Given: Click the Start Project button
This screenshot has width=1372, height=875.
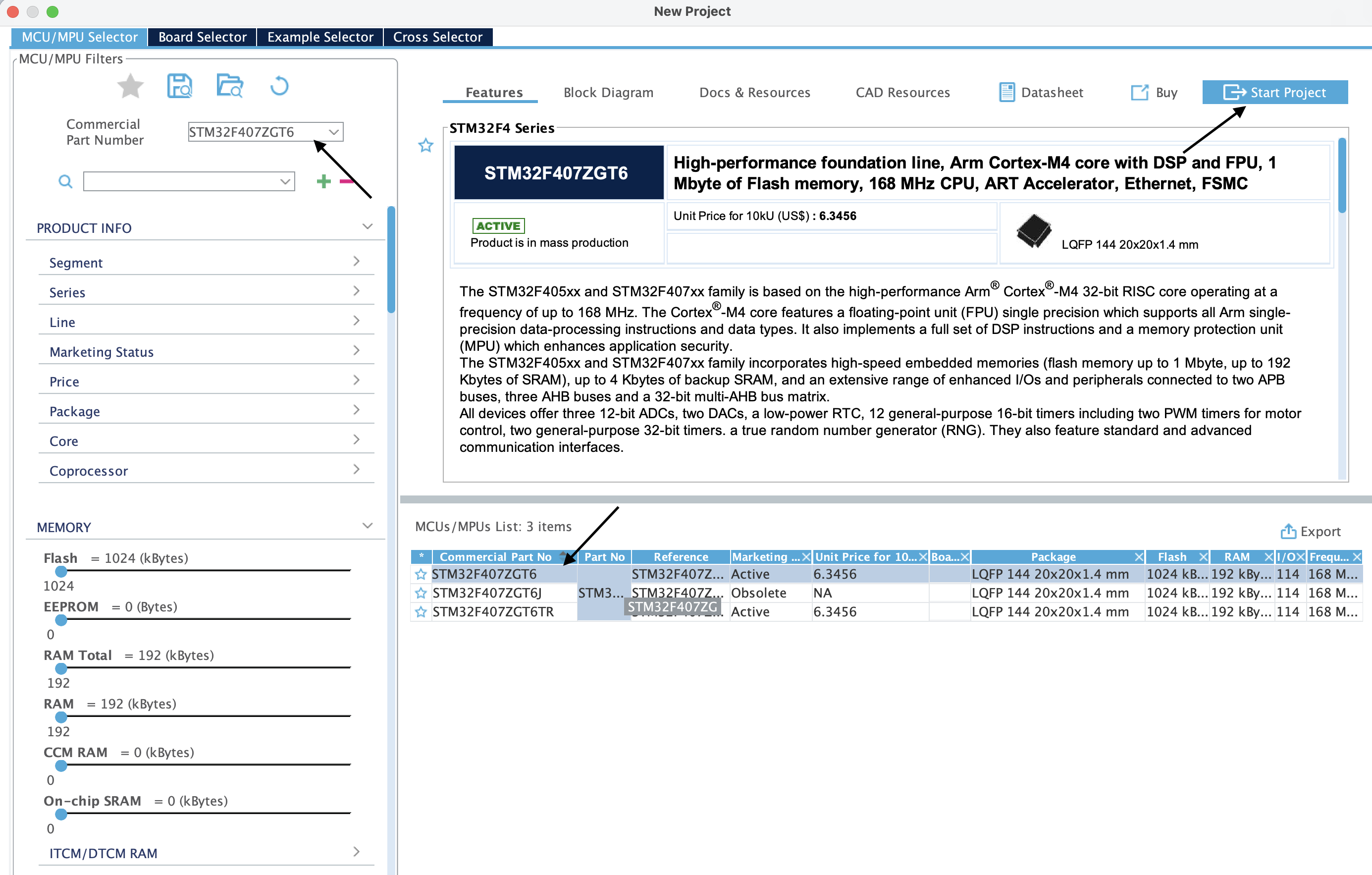Looking at the screenshot, I should (x=1274, y=92).
